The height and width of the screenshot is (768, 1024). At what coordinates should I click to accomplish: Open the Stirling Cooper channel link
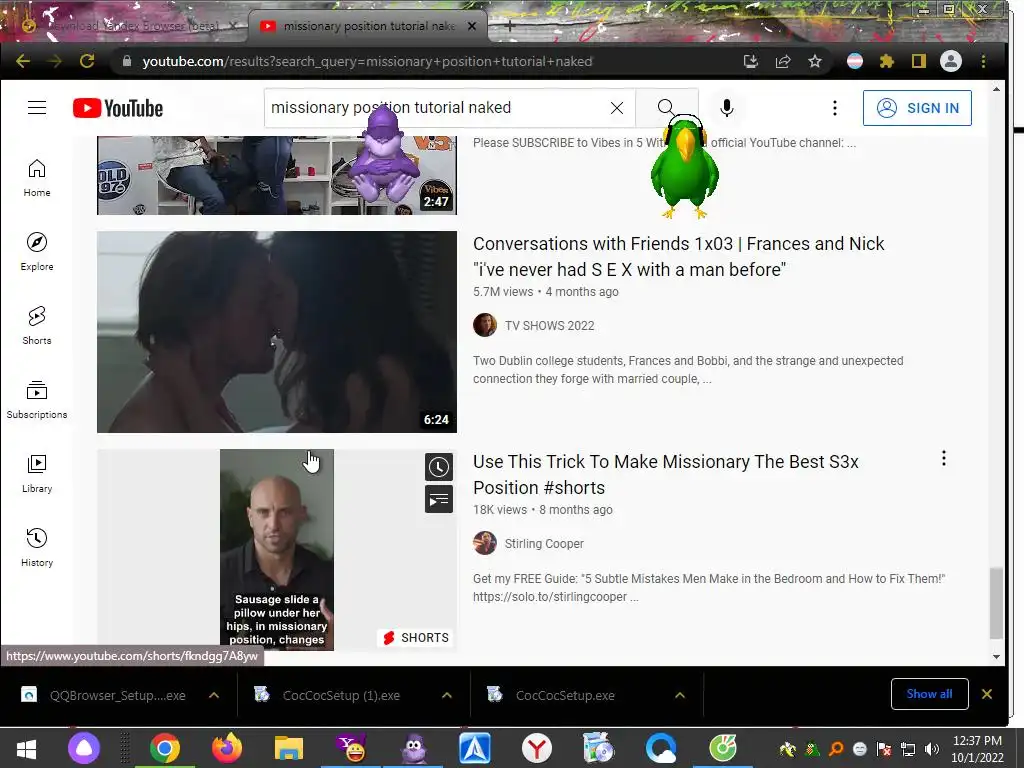click(544, 543)
